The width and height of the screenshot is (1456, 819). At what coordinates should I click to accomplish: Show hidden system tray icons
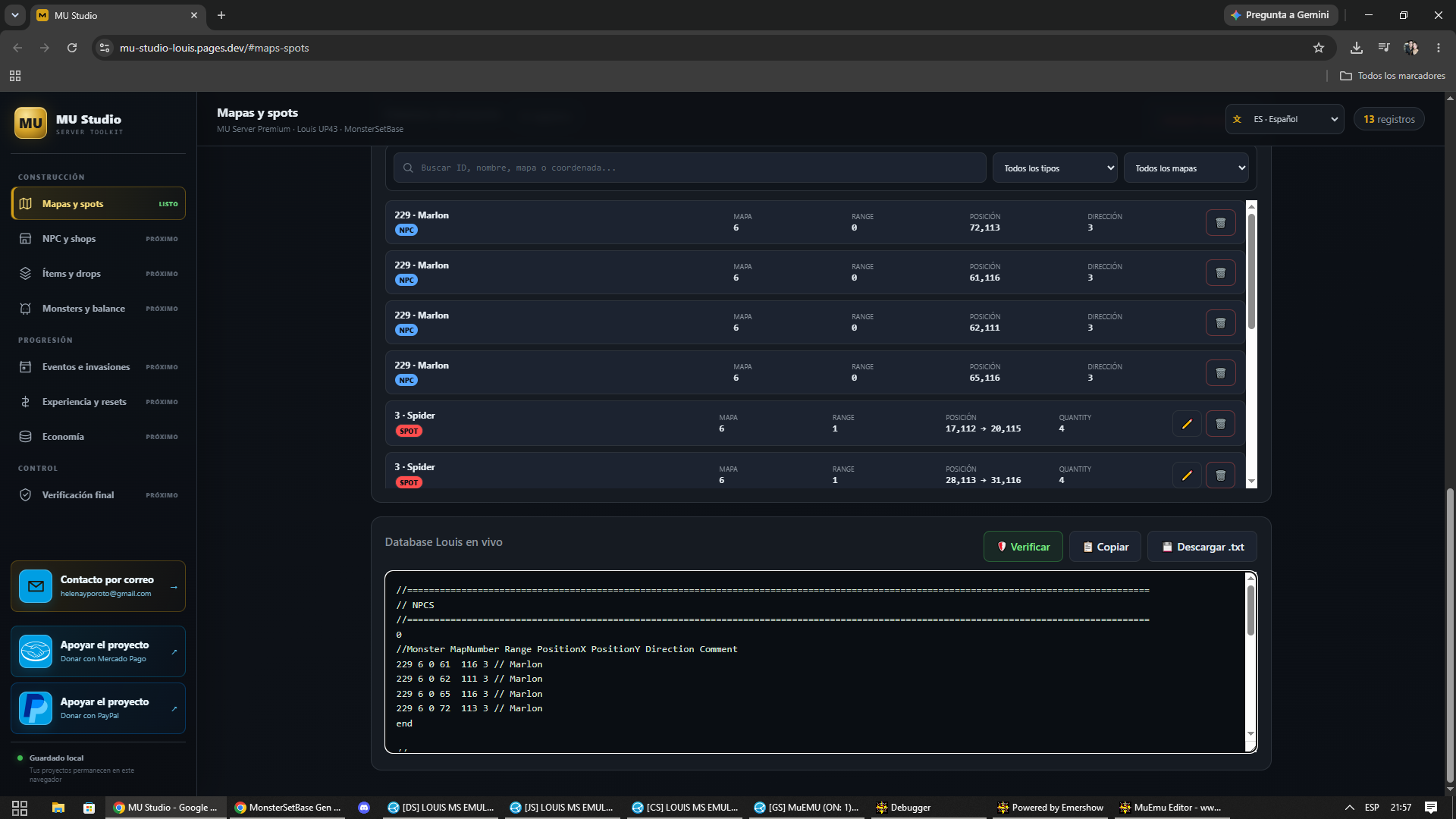tap(1350, 808)
